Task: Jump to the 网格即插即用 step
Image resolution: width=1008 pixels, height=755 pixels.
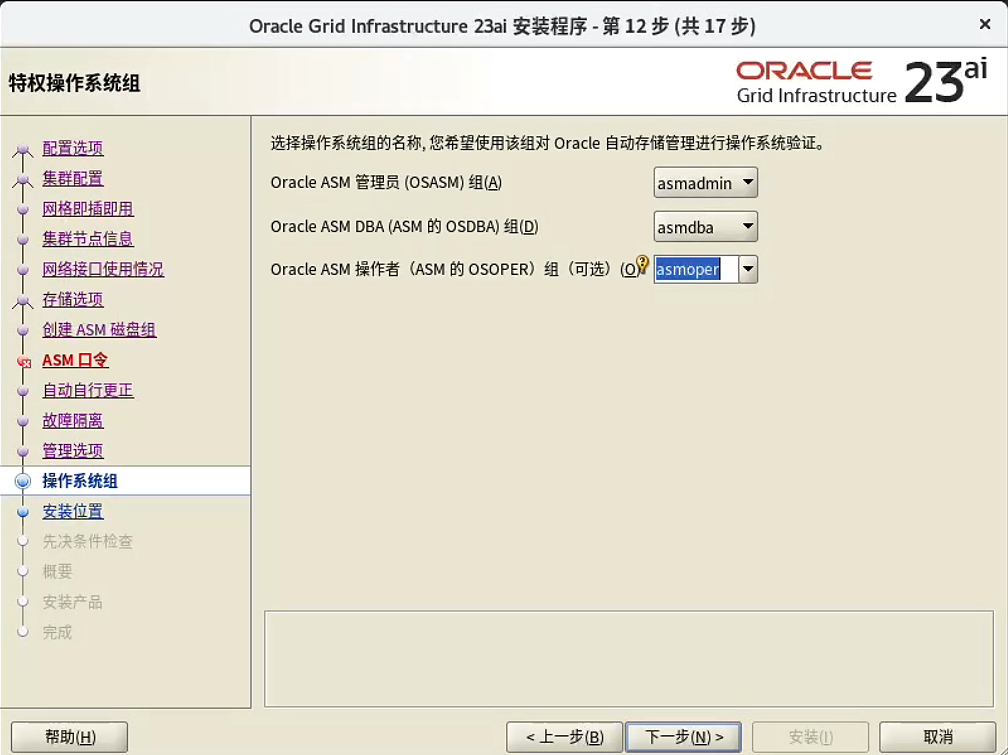Action: pyautogui.click(x=88, y=209)
